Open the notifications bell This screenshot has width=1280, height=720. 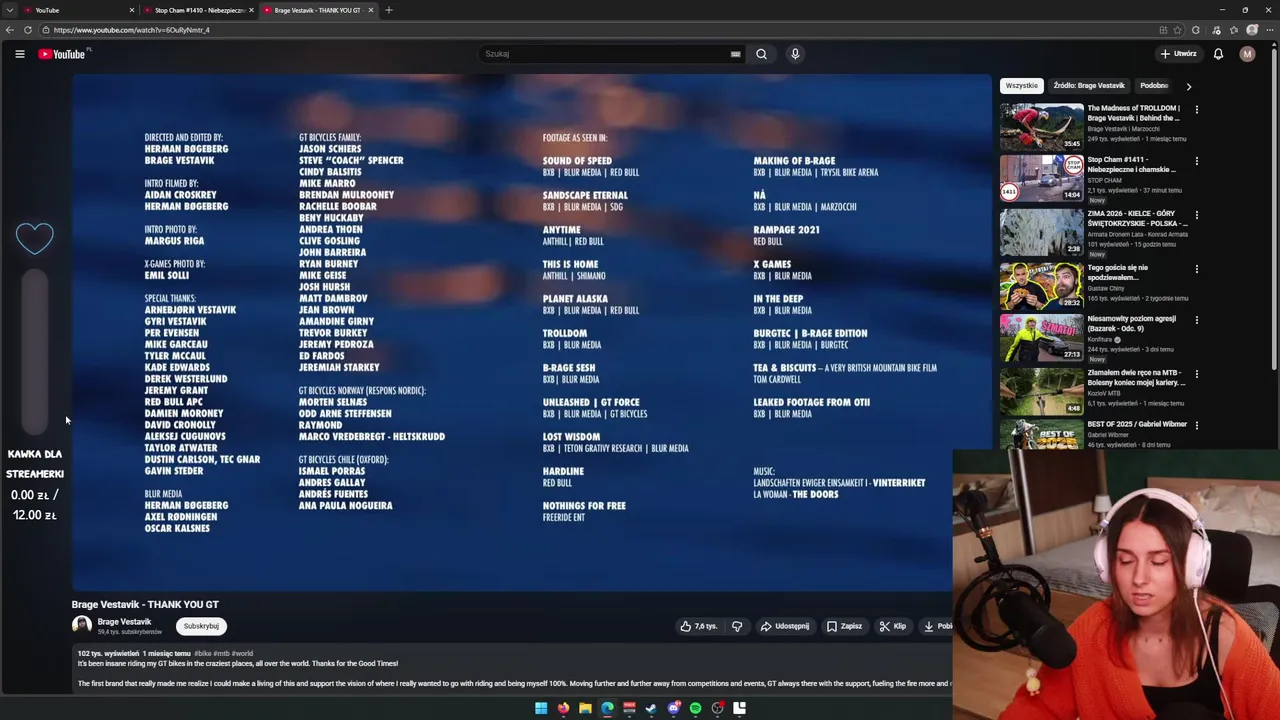(x=1218, y=54)
